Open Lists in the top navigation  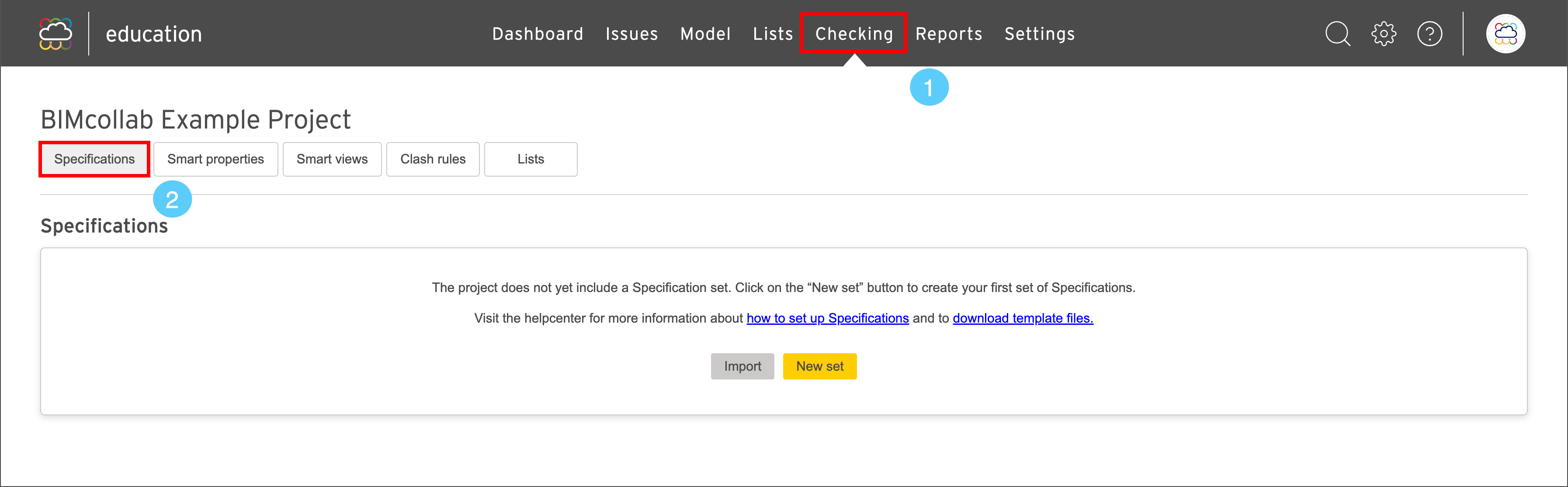(773, 34)
